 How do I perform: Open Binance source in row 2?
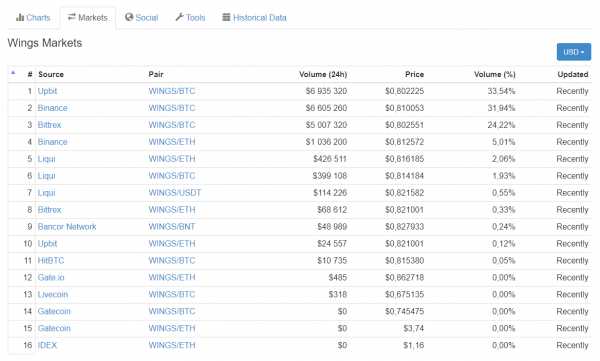click(x=52, y=108)
